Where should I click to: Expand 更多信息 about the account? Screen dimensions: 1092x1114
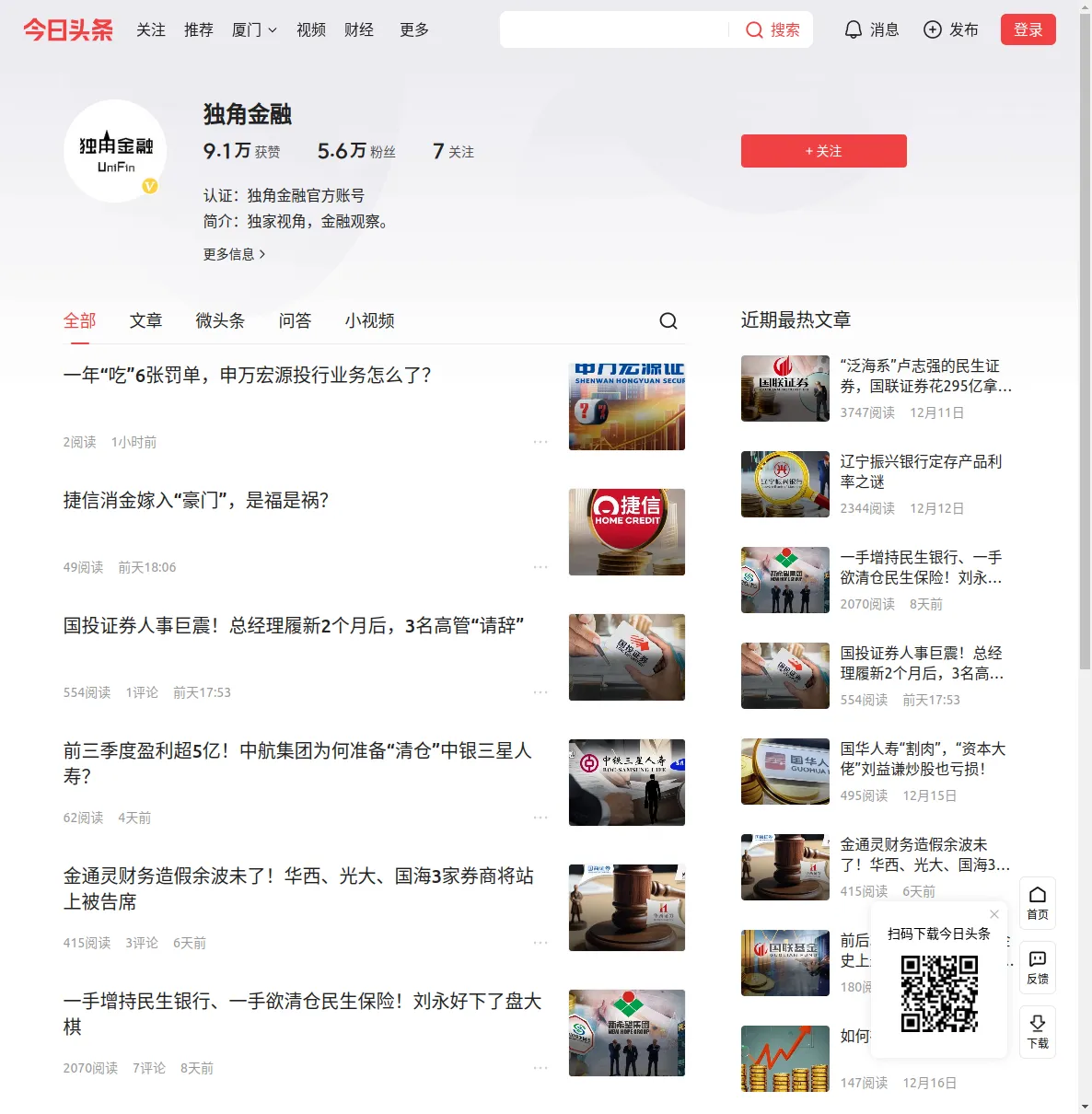click(235, 254)
